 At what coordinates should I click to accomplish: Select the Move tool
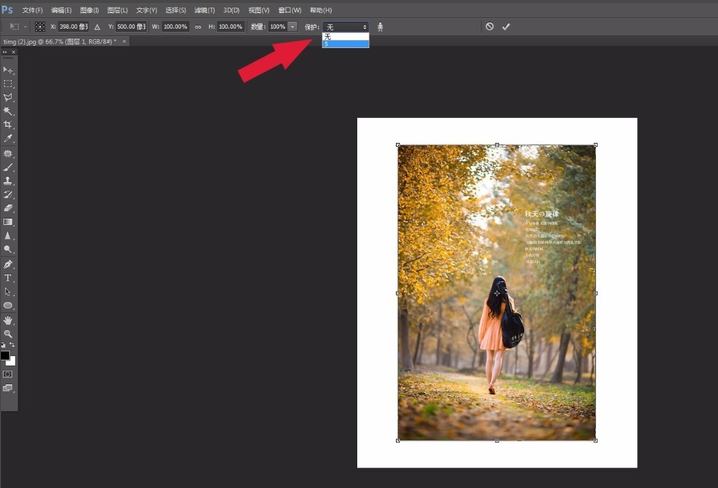point(8,70)
